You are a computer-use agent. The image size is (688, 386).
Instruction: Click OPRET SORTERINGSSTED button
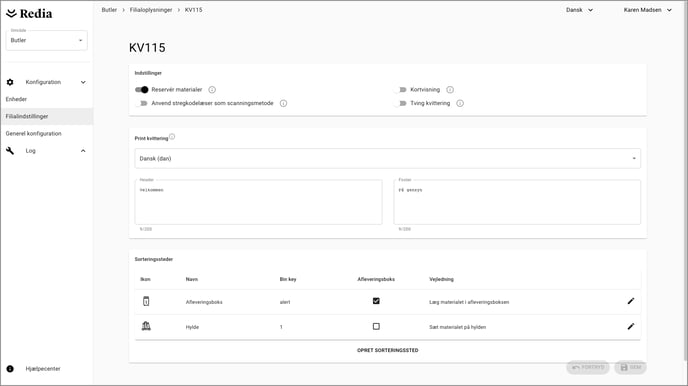click(x=387, y=350)
